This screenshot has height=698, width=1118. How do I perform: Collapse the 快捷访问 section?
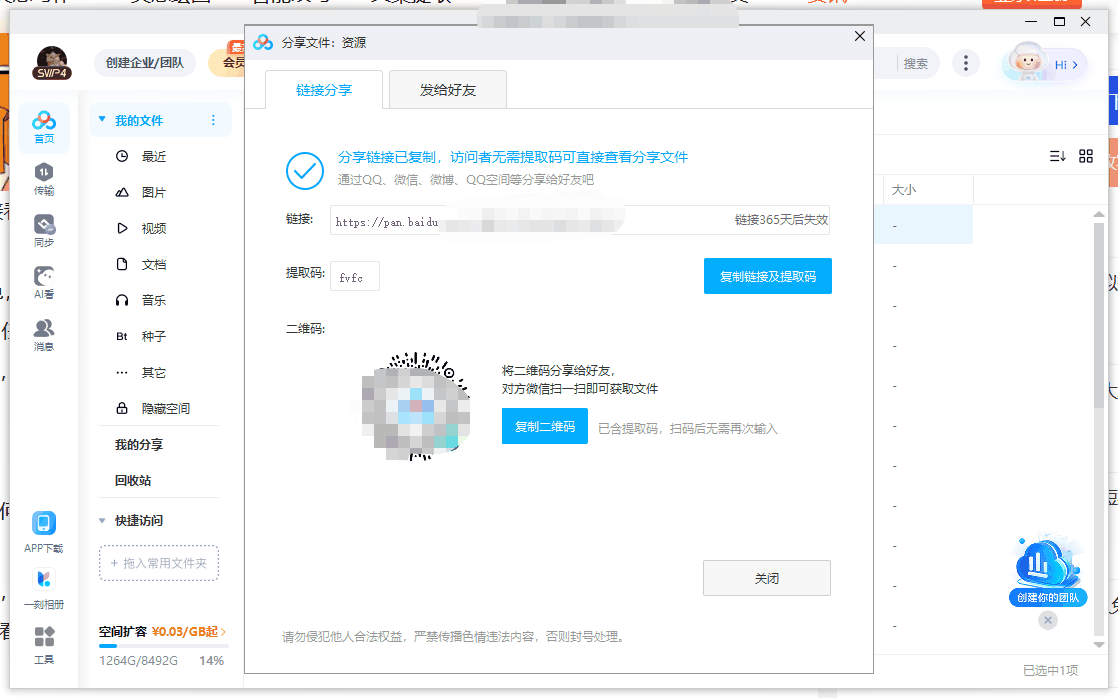point(102,520)
